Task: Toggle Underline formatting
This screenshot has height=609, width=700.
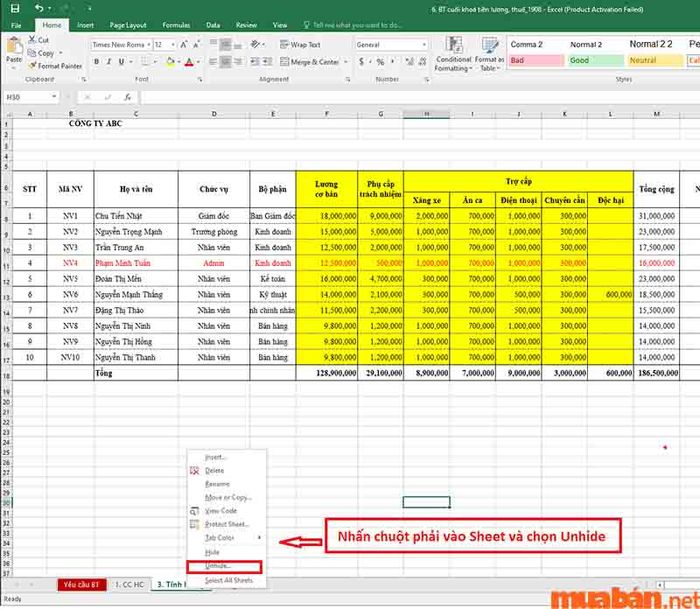Action: tap(121, 62)
